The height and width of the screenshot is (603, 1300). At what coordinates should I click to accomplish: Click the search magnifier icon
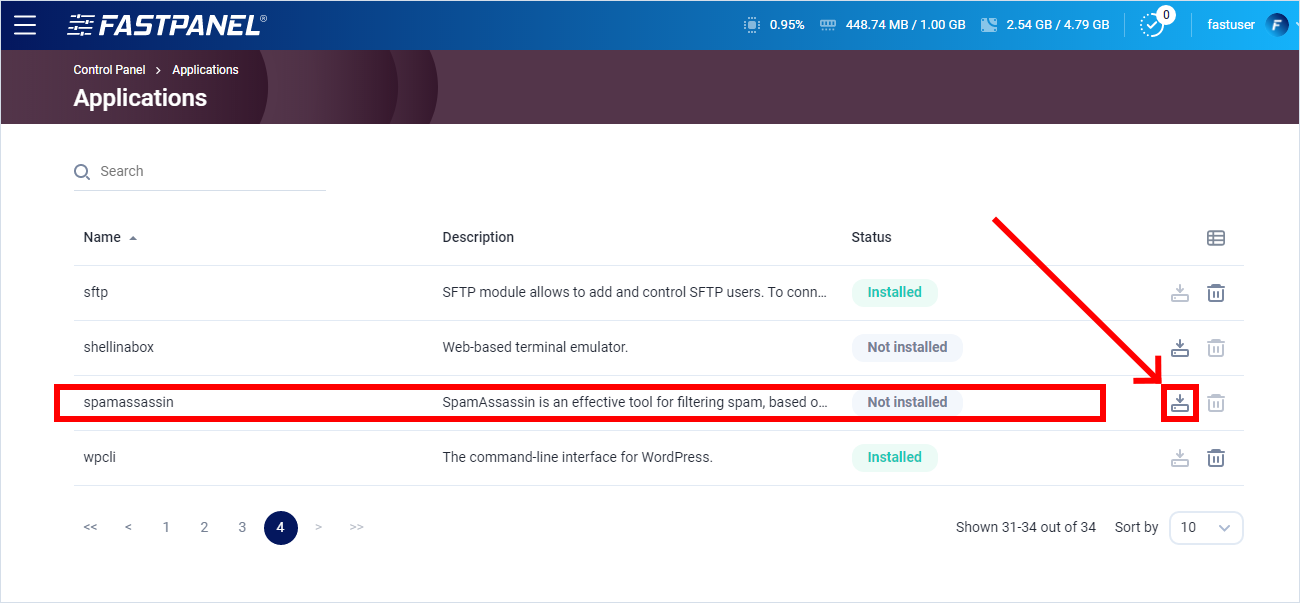82,172
